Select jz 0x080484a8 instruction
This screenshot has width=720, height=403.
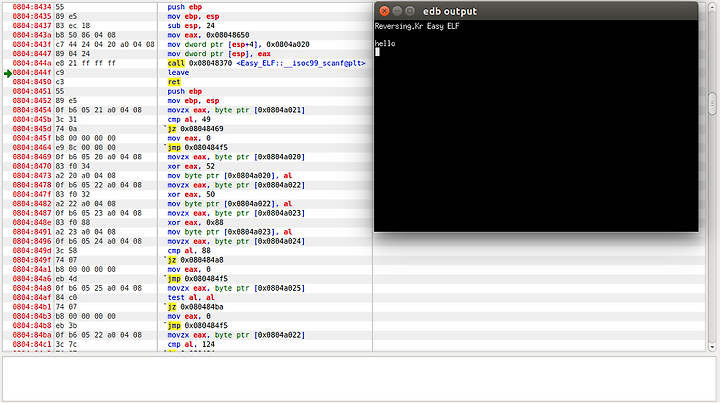(x=195, y=260)
